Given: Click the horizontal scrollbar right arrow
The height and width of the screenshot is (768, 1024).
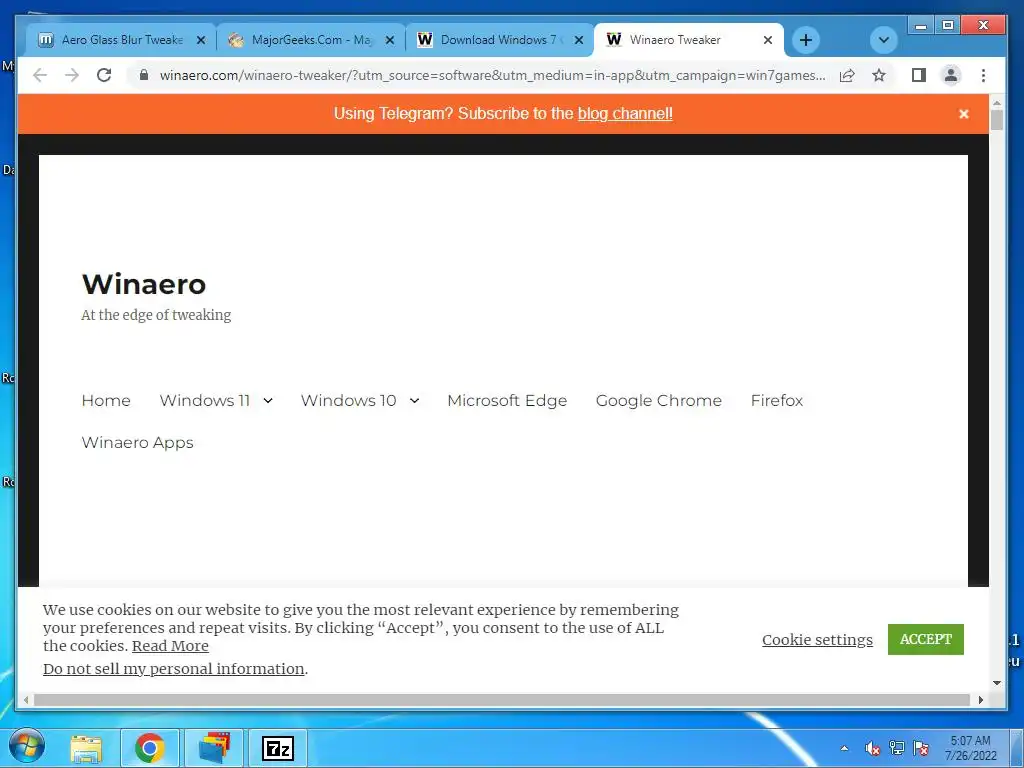Looking at the screenshot, I should 980,700.
